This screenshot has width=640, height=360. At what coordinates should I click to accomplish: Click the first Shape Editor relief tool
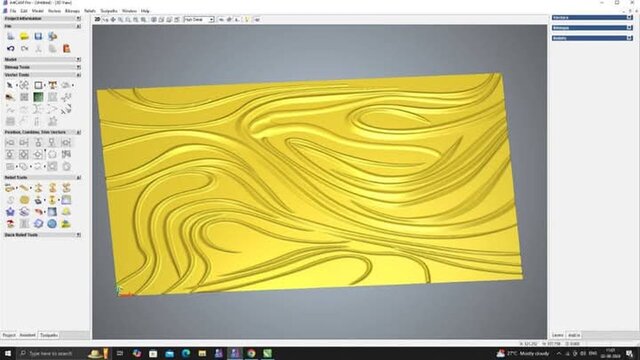click(x=10, y=188)
